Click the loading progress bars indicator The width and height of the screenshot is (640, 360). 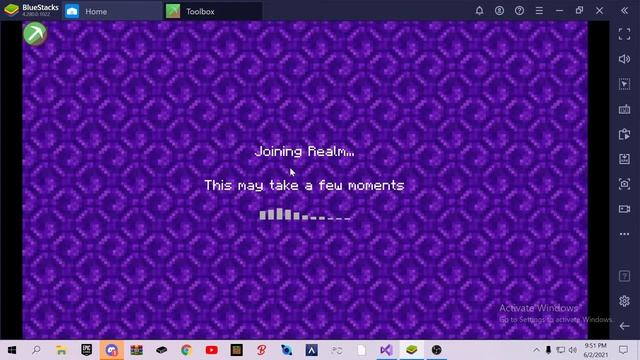[305, 214]
